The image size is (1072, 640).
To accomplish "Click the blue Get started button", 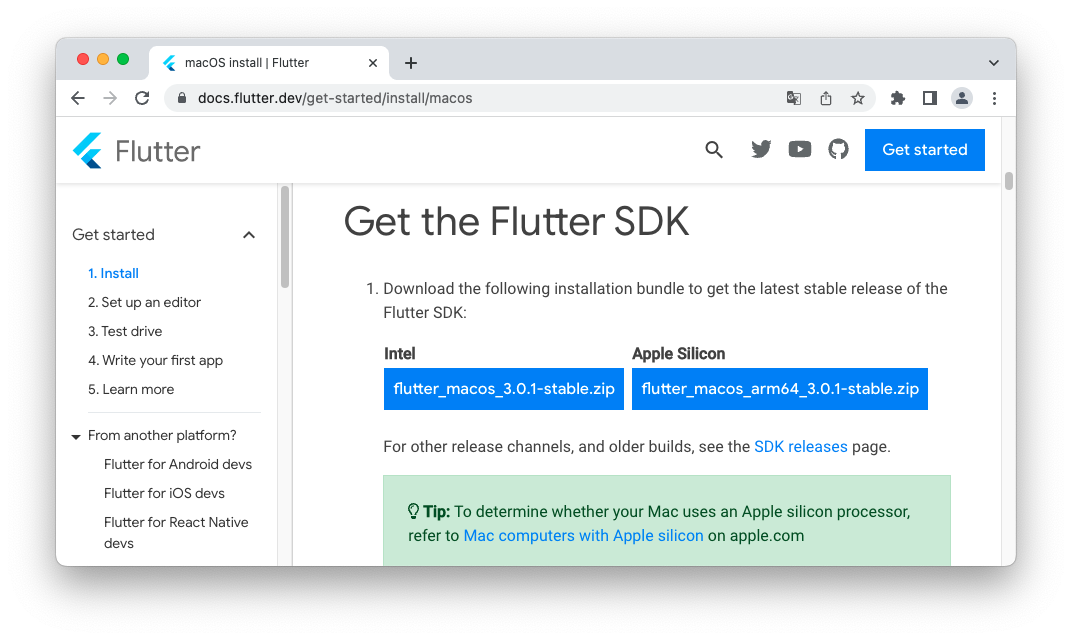I will click(924, 150).
